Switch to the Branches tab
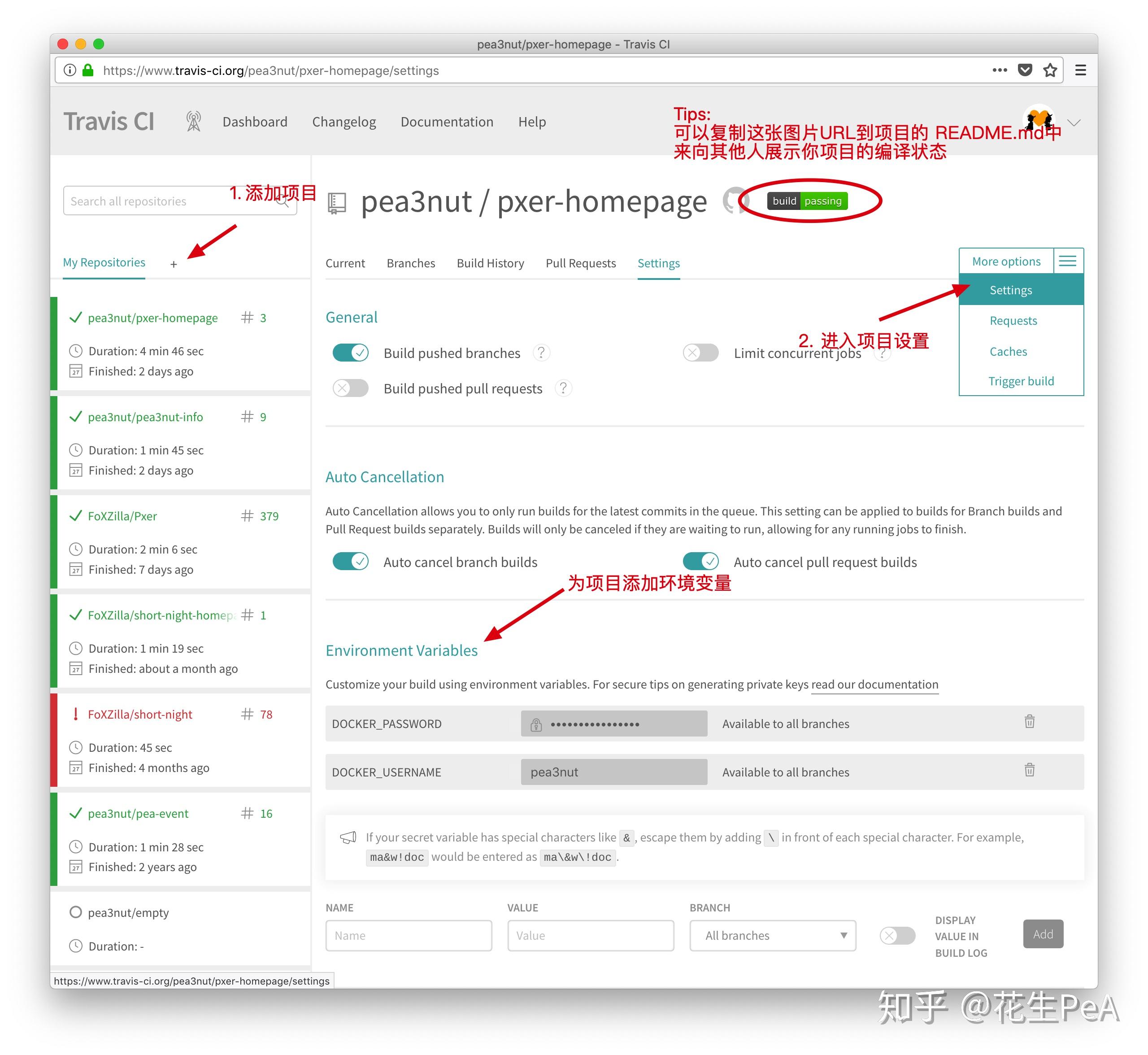This screenshot has height=1055, width=1148. click(x=410, y=263)
